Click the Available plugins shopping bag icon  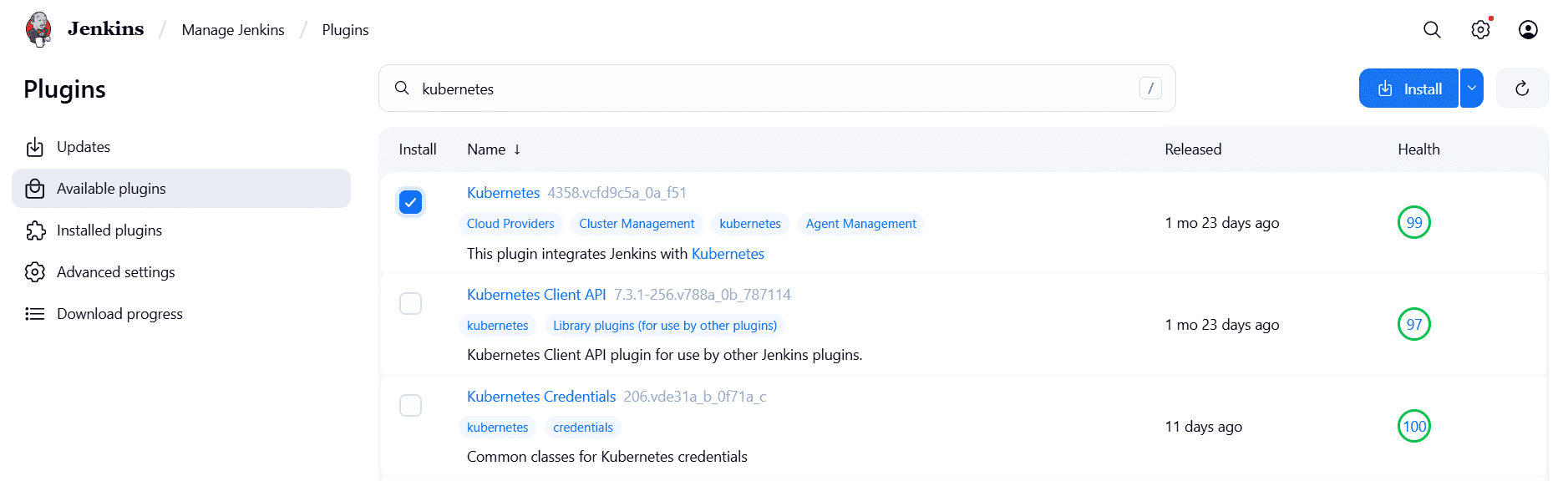tap(35, 189)
